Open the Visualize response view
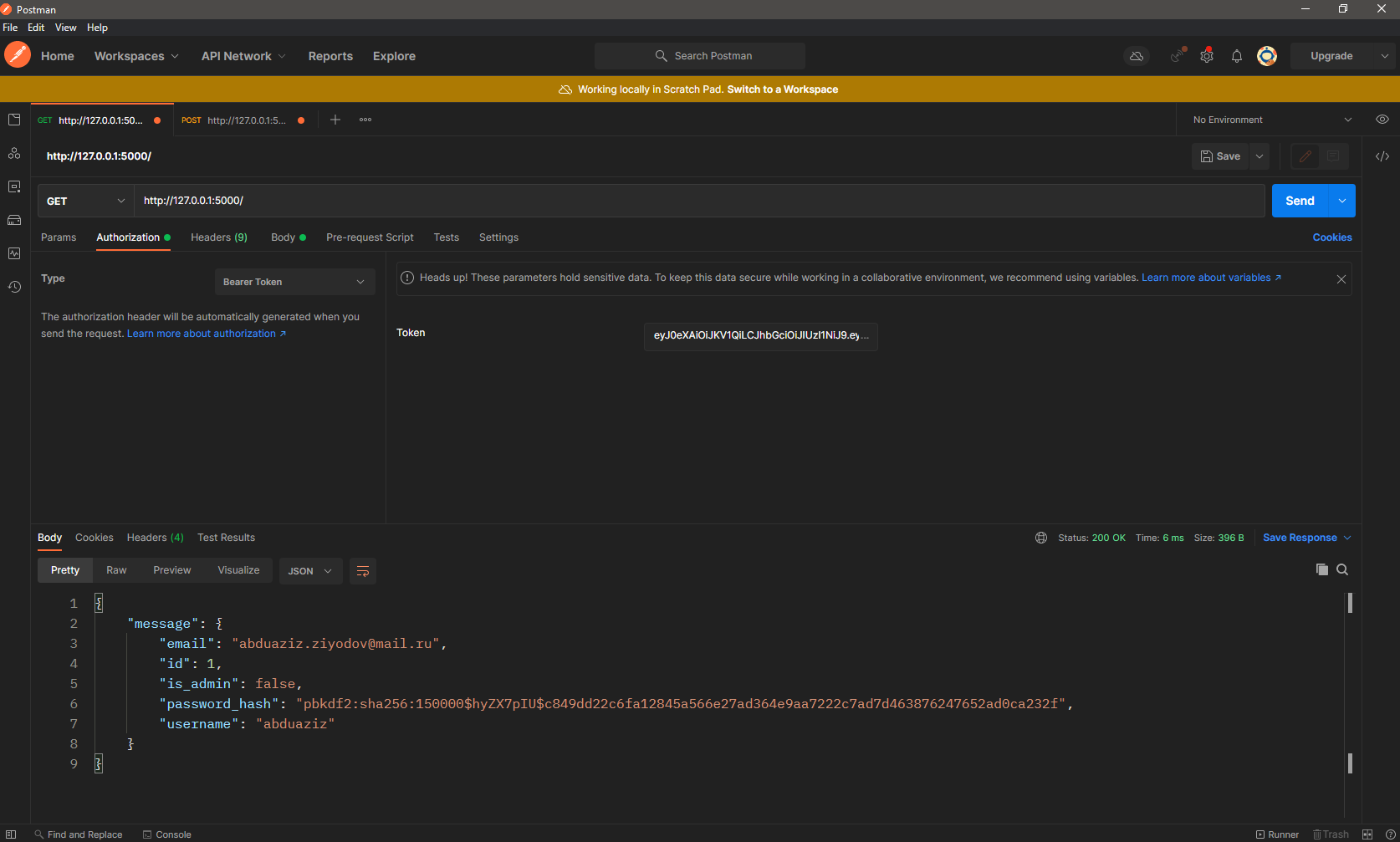Screen dimensions: 1400x842 click(x=238, y=570)
